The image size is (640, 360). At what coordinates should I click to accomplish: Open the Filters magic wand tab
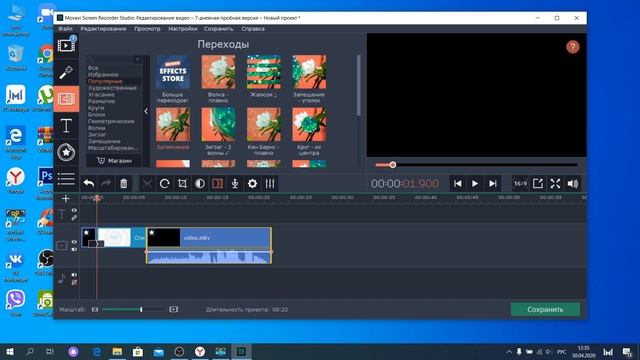coord(66,72)
